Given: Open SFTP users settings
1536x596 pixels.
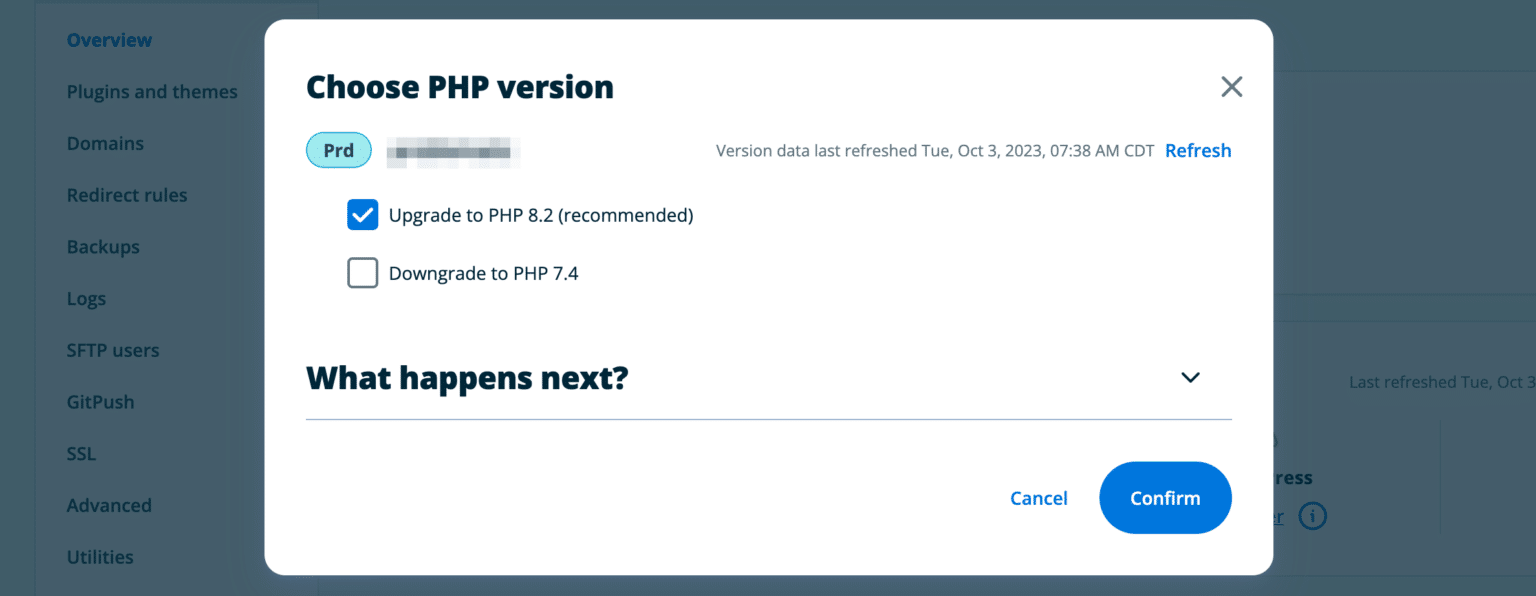Looking at the screenshot, I should [113, 350].
